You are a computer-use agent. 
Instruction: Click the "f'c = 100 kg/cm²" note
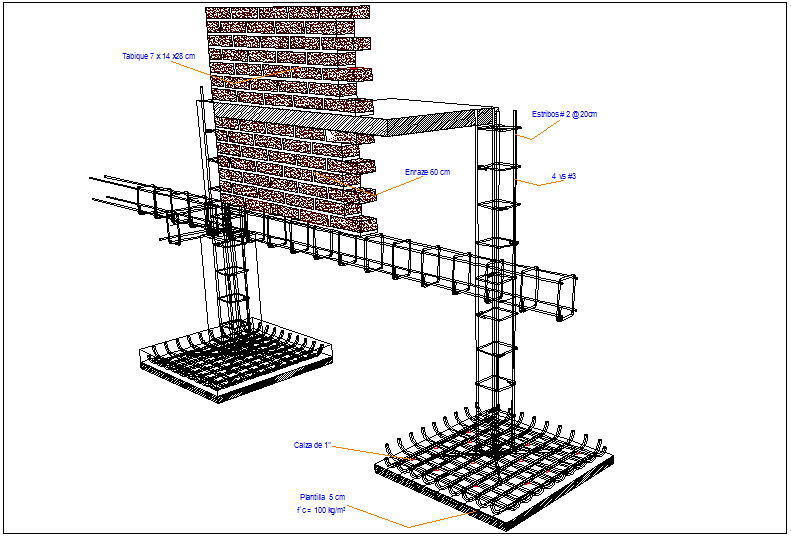point(321,510)
